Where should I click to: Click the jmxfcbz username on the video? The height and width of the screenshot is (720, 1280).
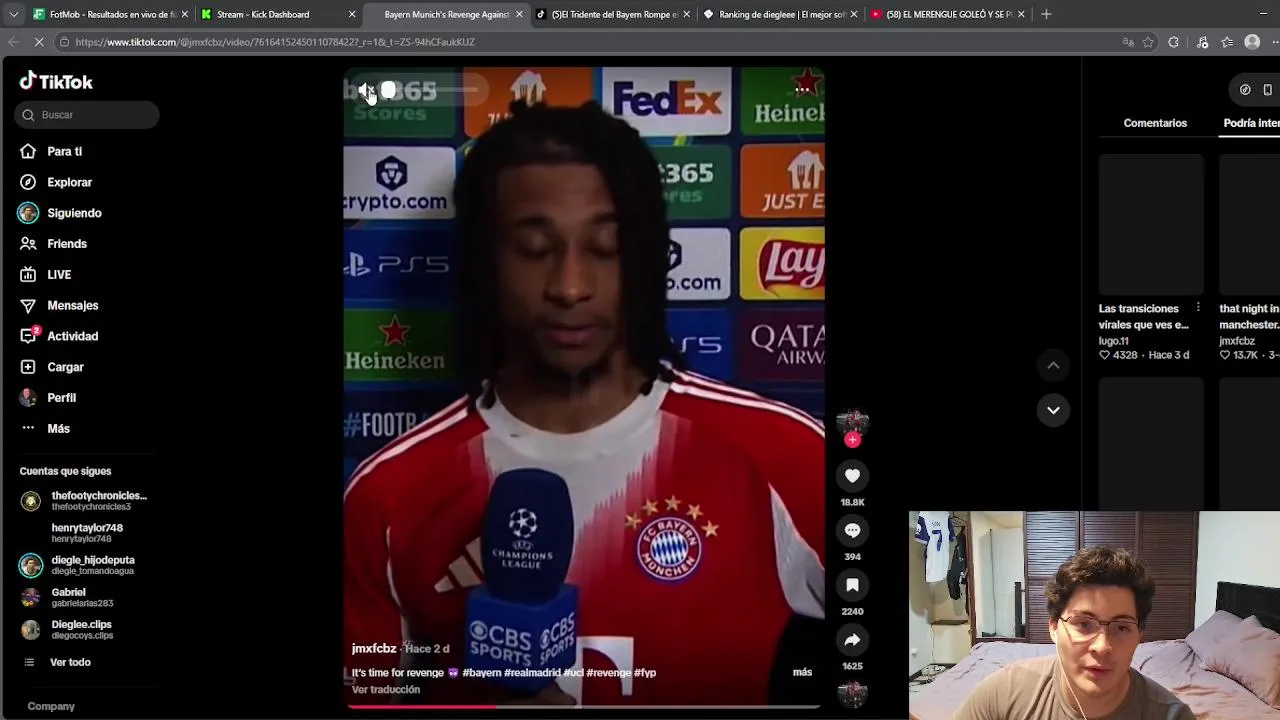pyautogui.click(x=374, y=648)
